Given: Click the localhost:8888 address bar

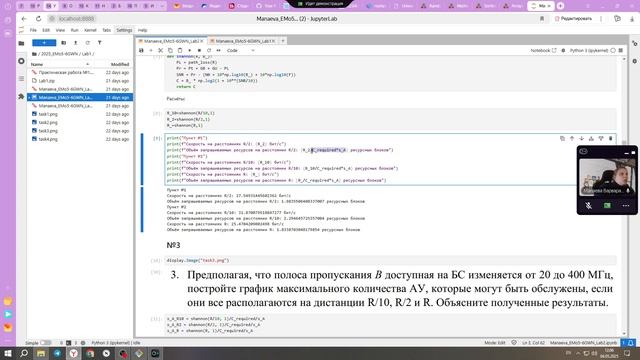Looking at the screenshot, I should [x=77, y=19].
